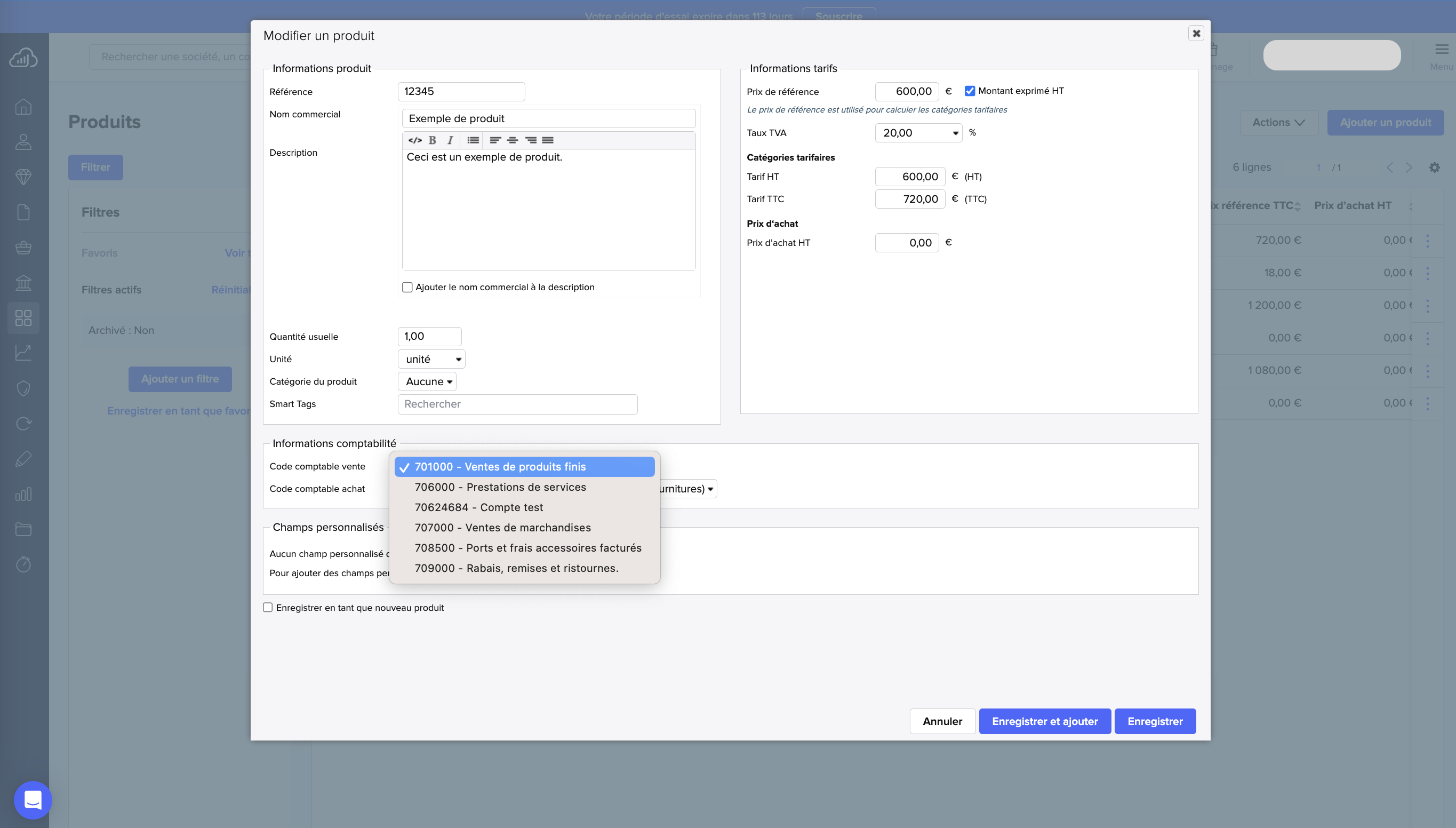
Task: Check Enregistrer en tant que nouveau produit
Action: coord(268,607)
